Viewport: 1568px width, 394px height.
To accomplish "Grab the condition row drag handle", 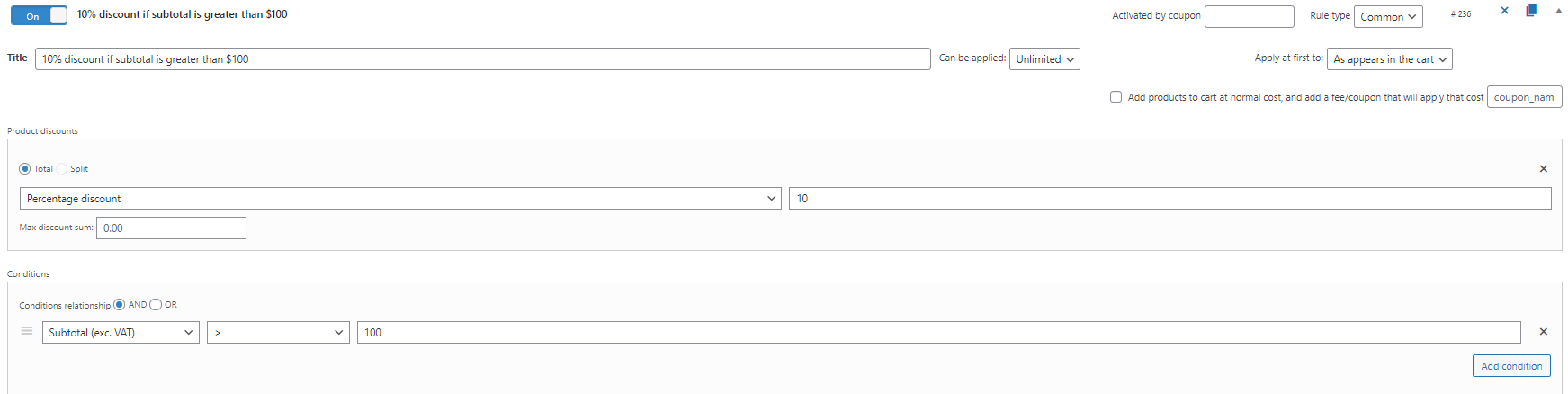I will (x=27, y=331).
